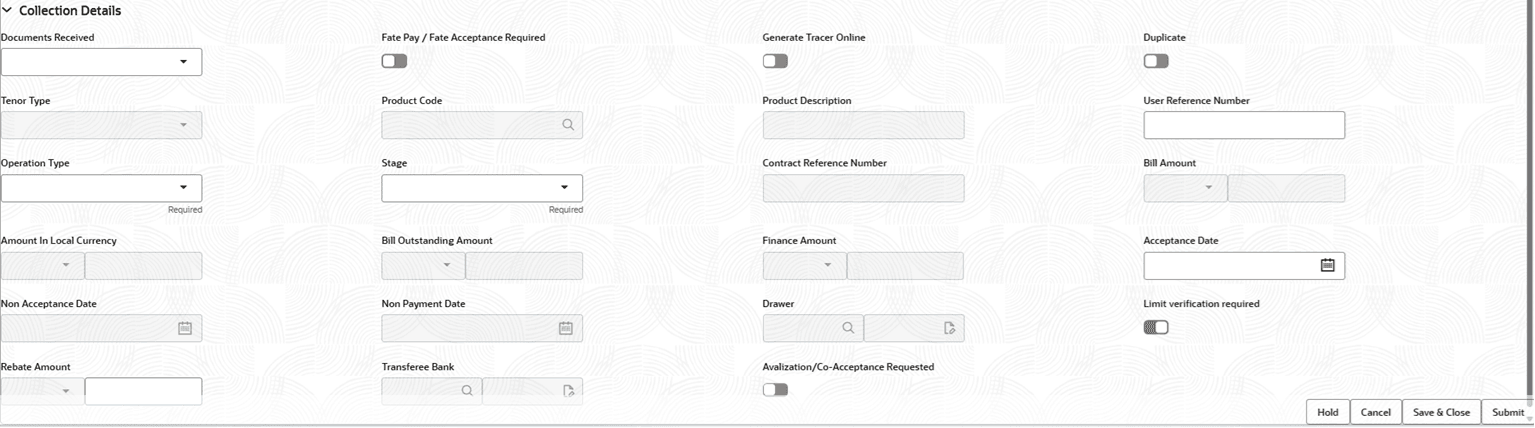Click Amount In Local Currency value field
Image resolution: width=1535 pixels, height=428 pixels.
pyautogui.click(x=143, y=266)
